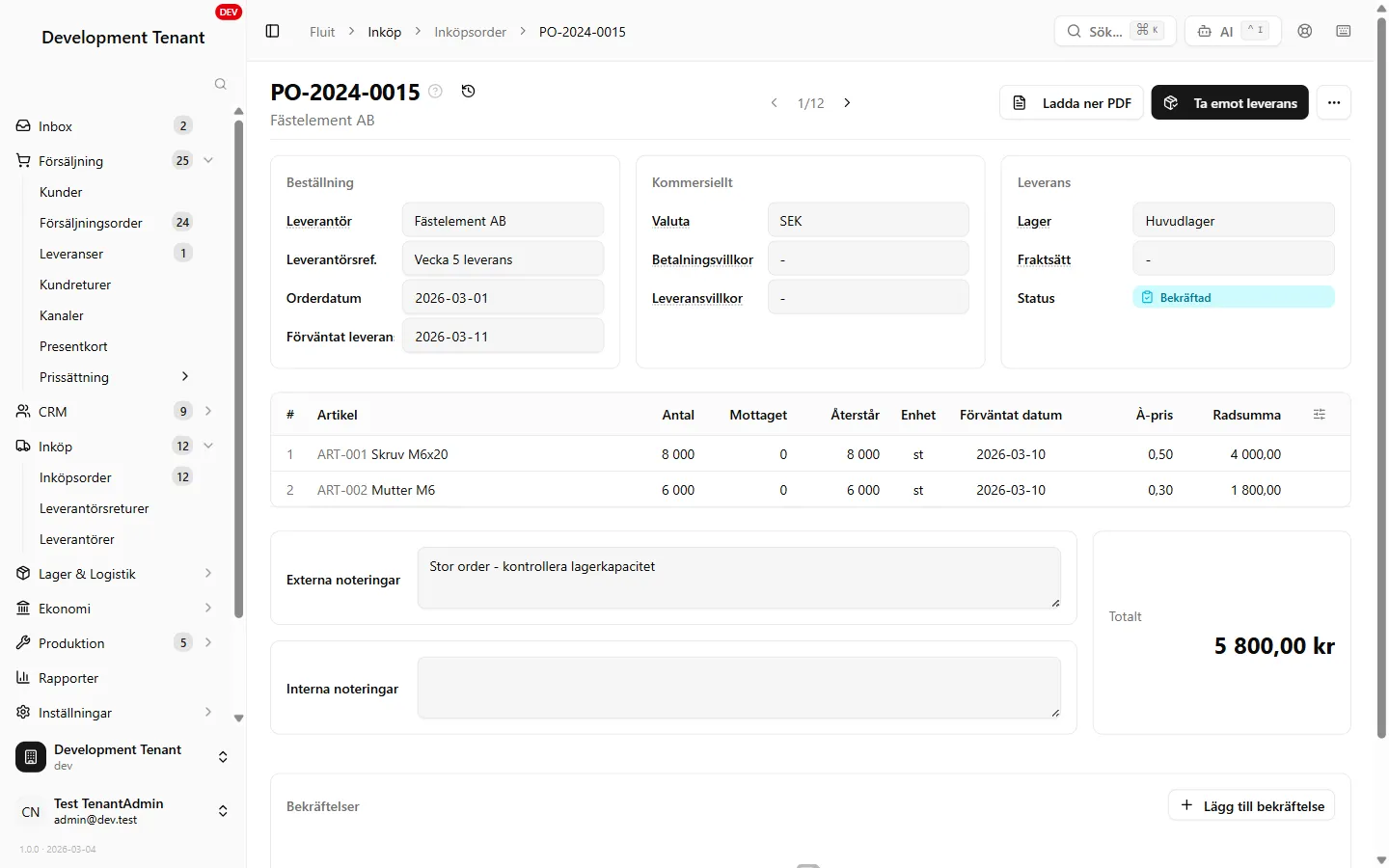Screen dimensions: 1389x868
Task: Click the Inställningar gear icon
Action: (x=23, y=712)
